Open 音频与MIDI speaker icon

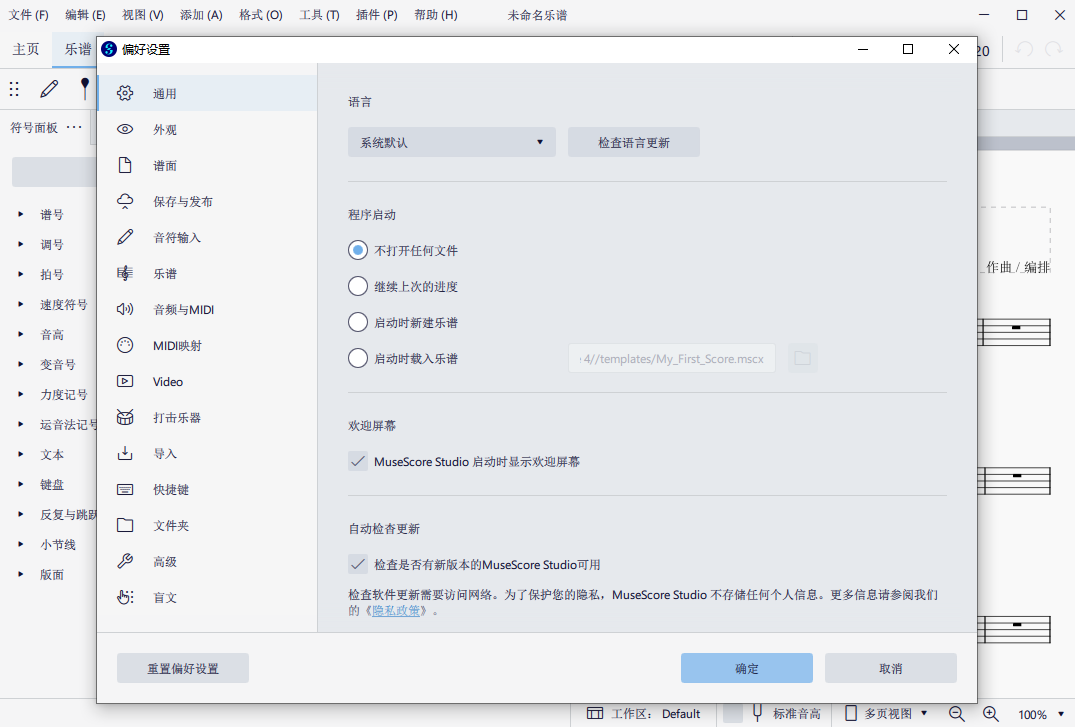[x=125, y=309]
